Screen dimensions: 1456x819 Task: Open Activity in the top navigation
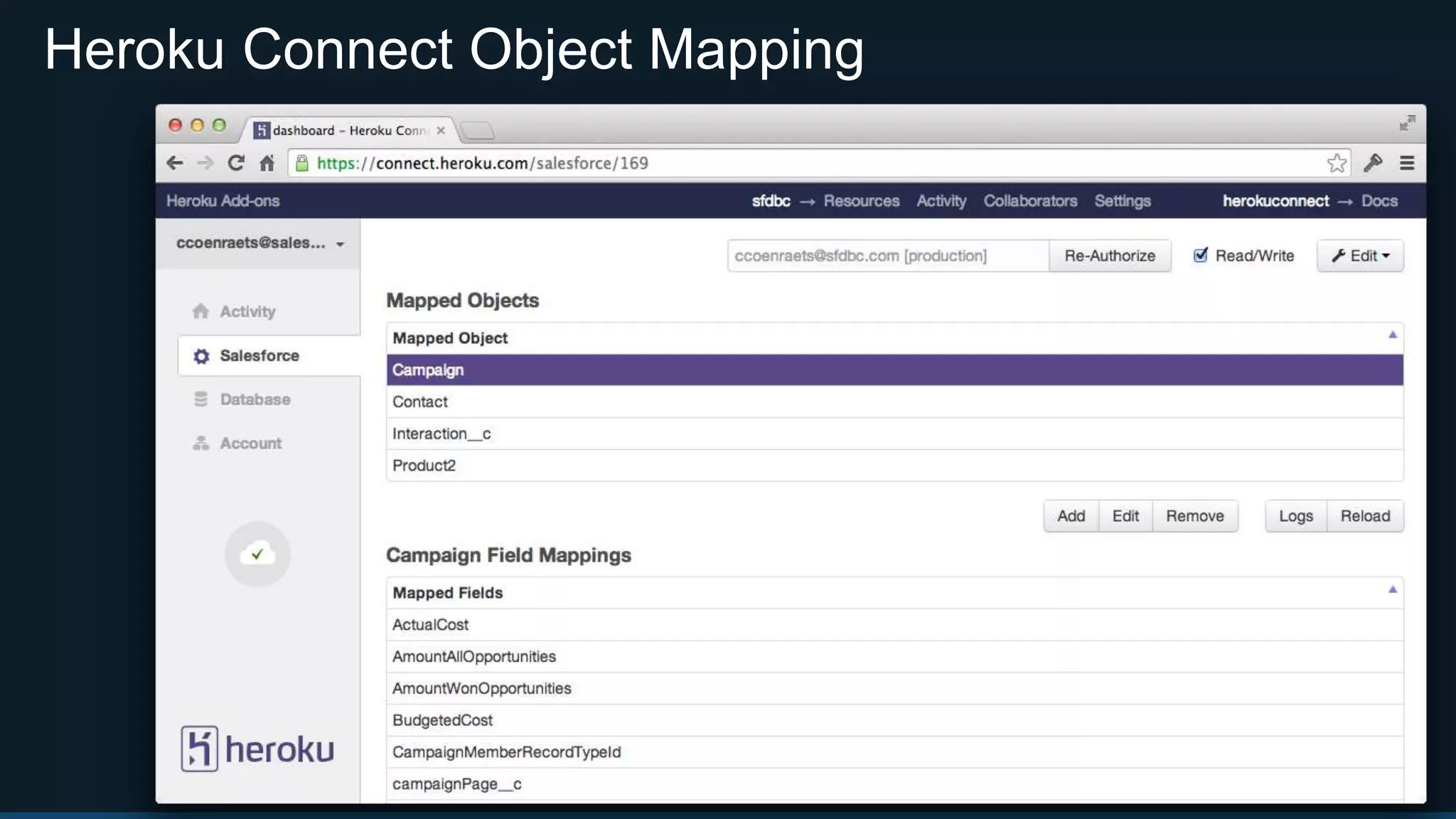coord(941,201)
